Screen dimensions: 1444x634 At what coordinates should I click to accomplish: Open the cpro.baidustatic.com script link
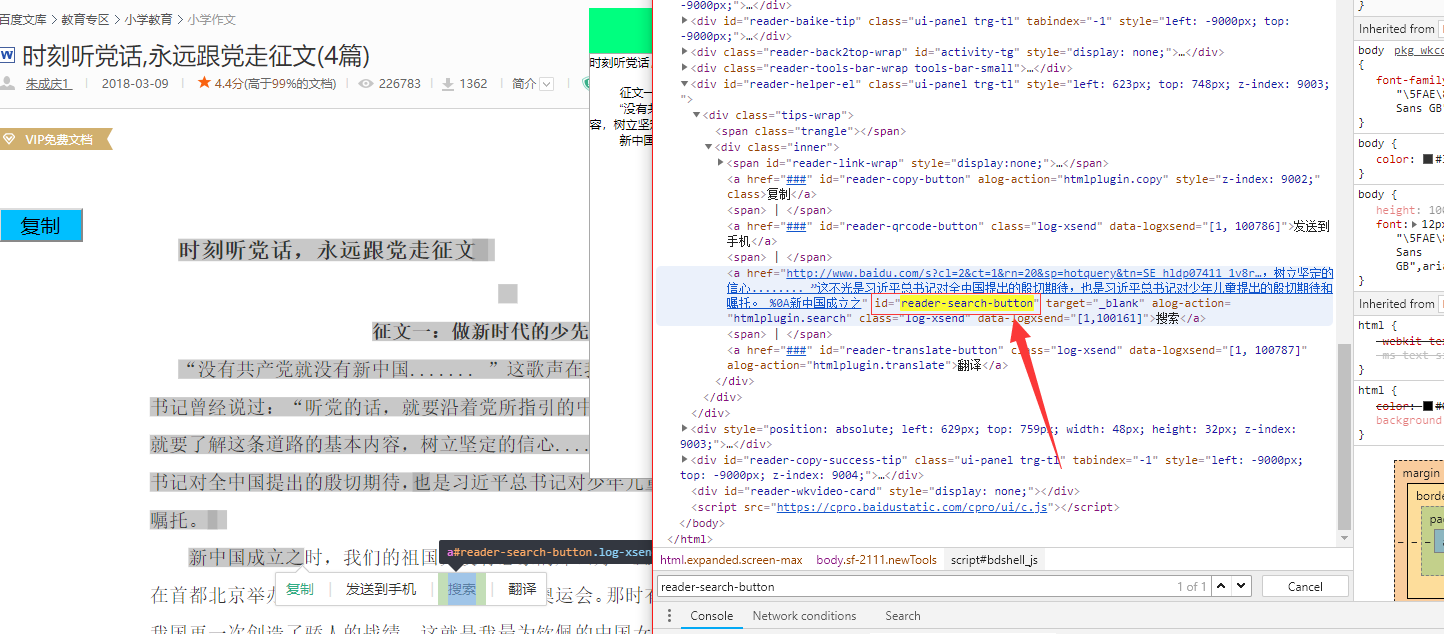click(912, 507)
